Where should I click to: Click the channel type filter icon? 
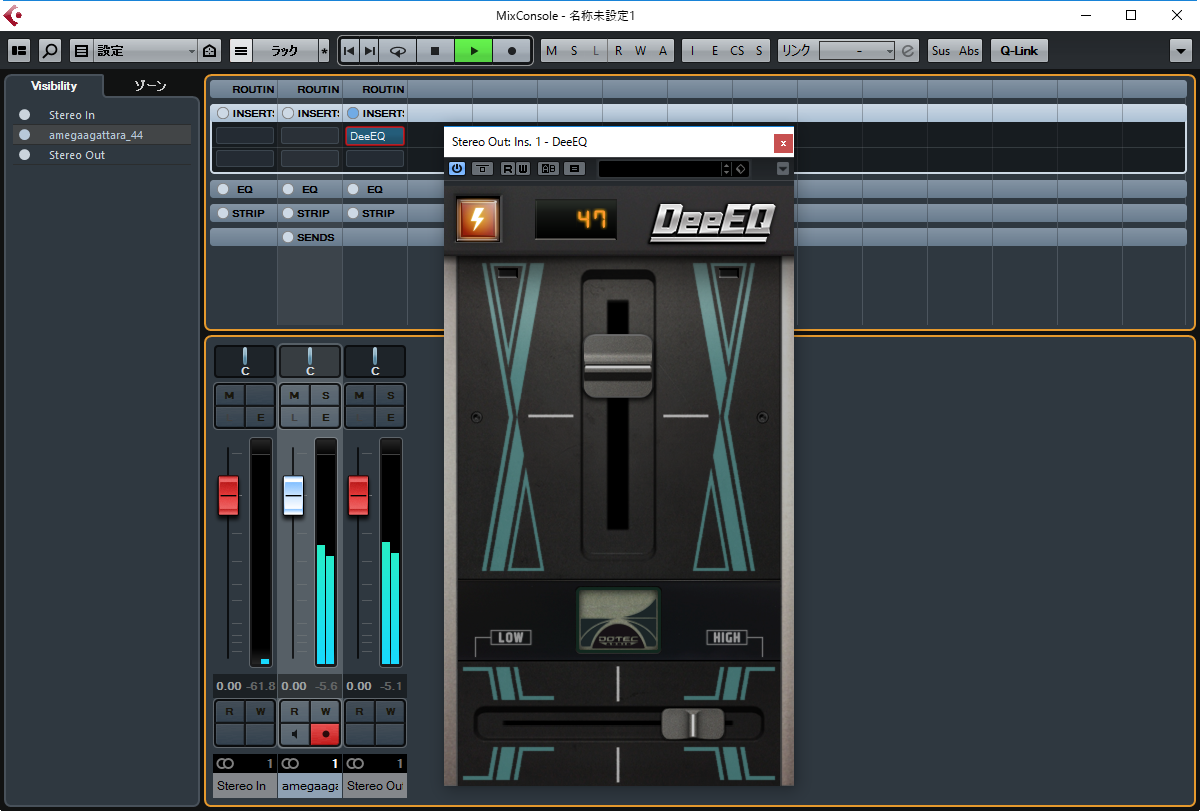pos(81,50)
